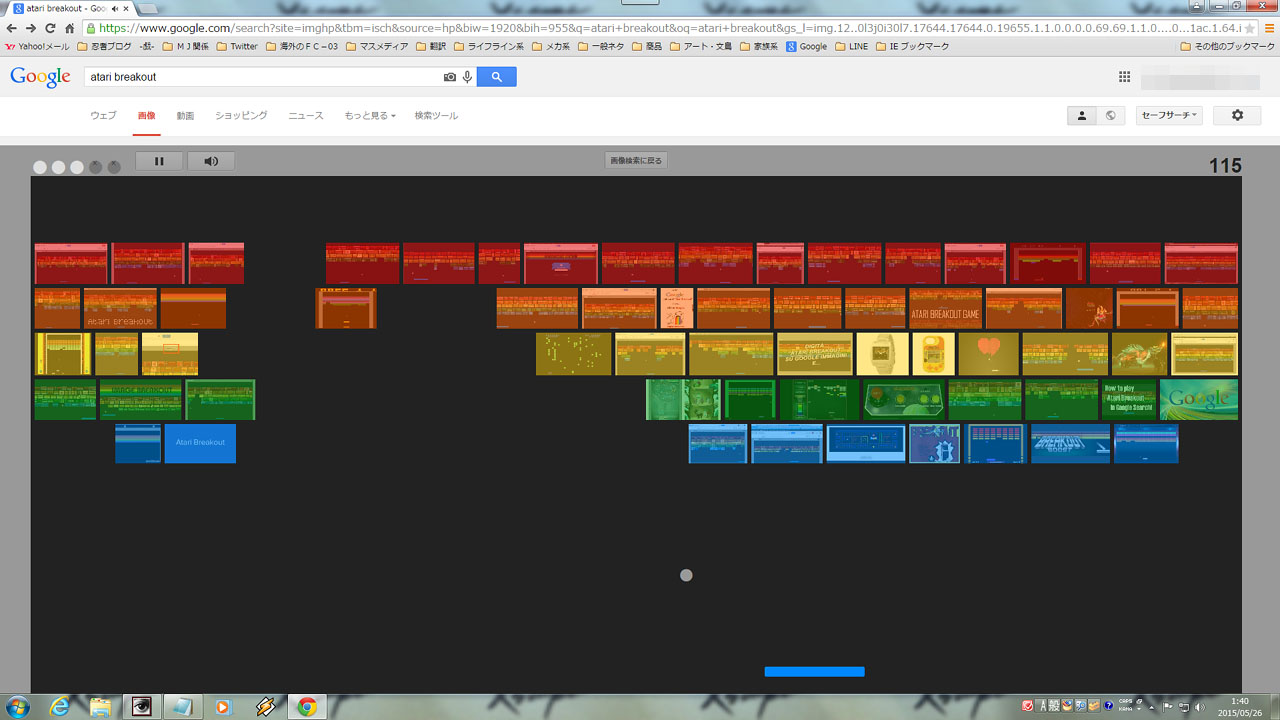1280x720 pixels.
Task: Click the blue Atari Breakout brick
Action: pos(200,443)
